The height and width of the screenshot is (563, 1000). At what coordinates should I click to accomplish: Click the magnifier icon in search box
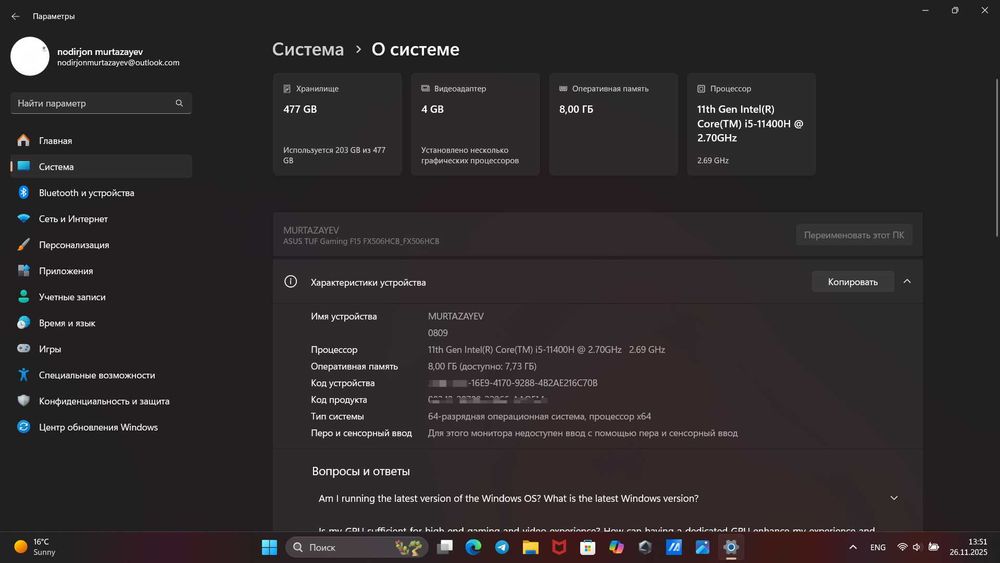point(179,103)
